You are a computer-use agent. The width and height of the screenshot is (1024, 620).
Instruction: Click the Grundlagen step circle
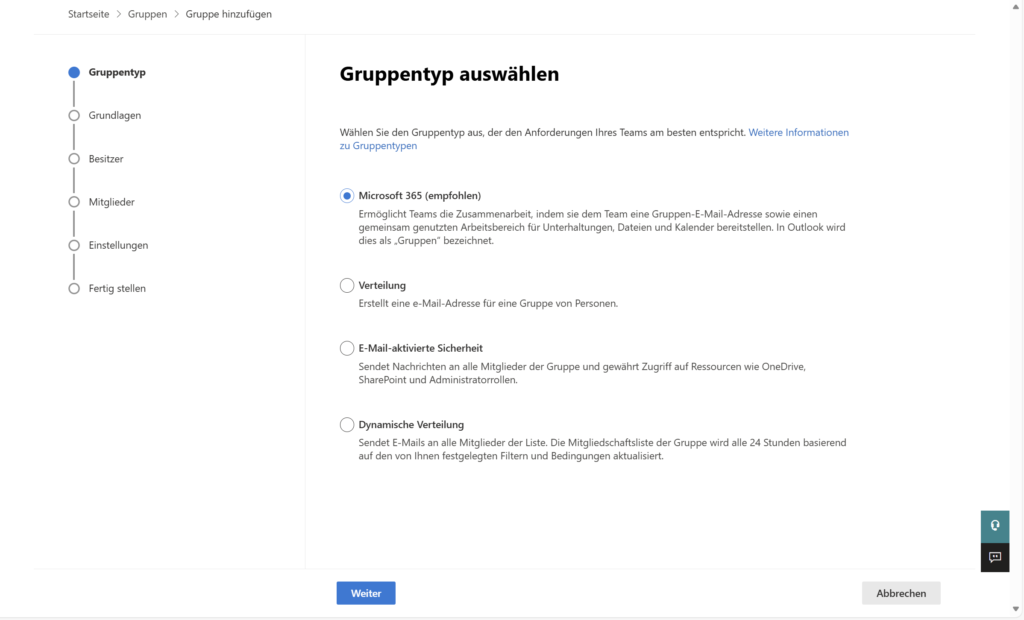coord(73,115)
